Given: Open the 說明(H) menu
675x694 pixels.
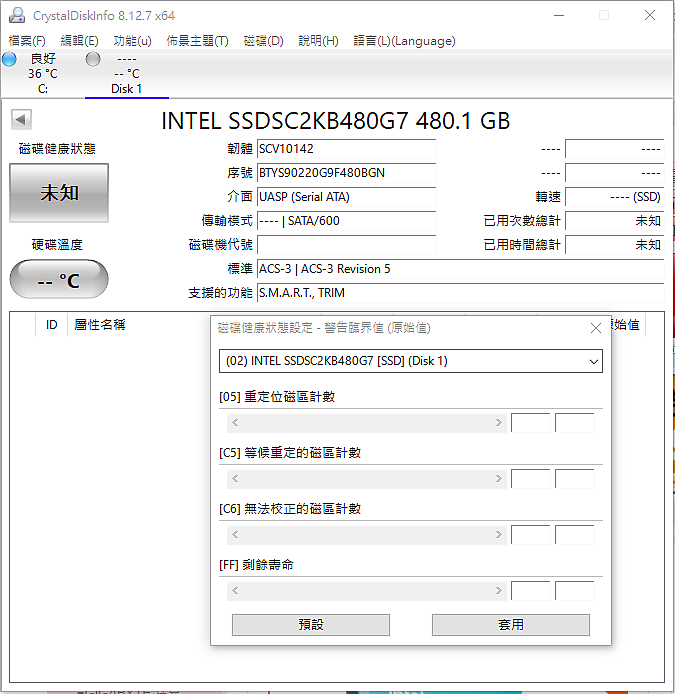Looking at the screenshot, I should (318, 41).
